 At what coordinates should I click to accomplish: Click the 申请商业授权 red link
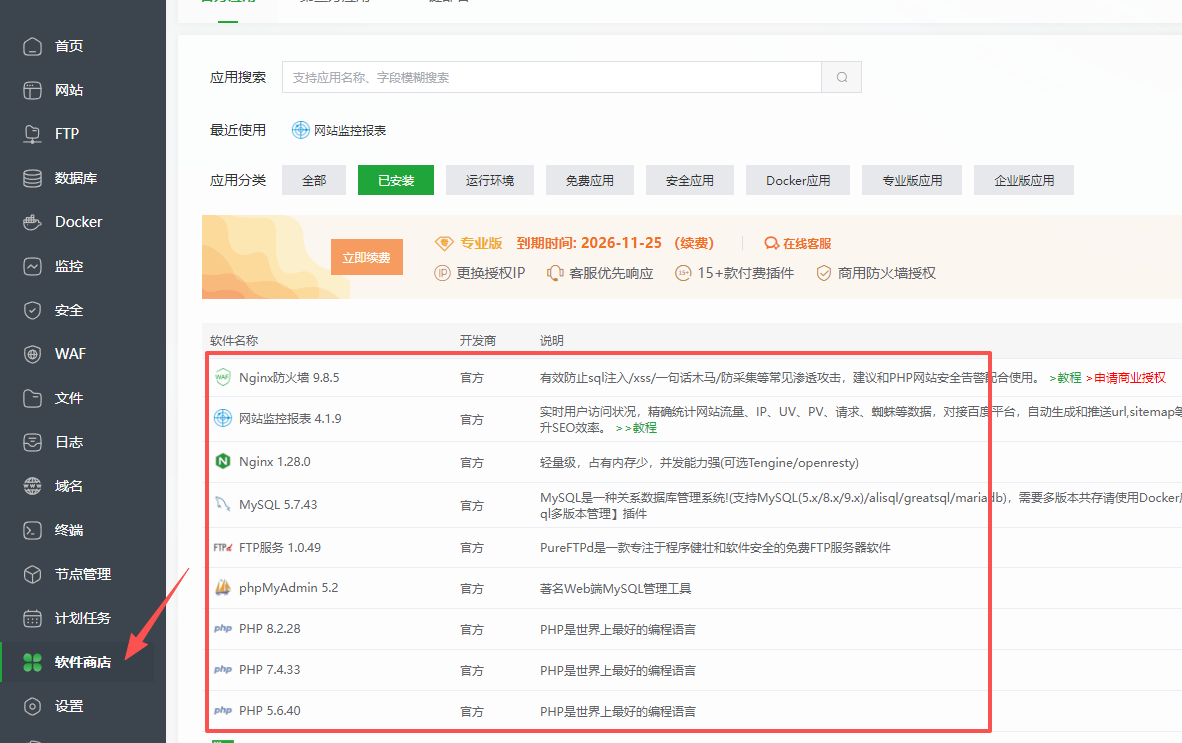click(1129, 378)
